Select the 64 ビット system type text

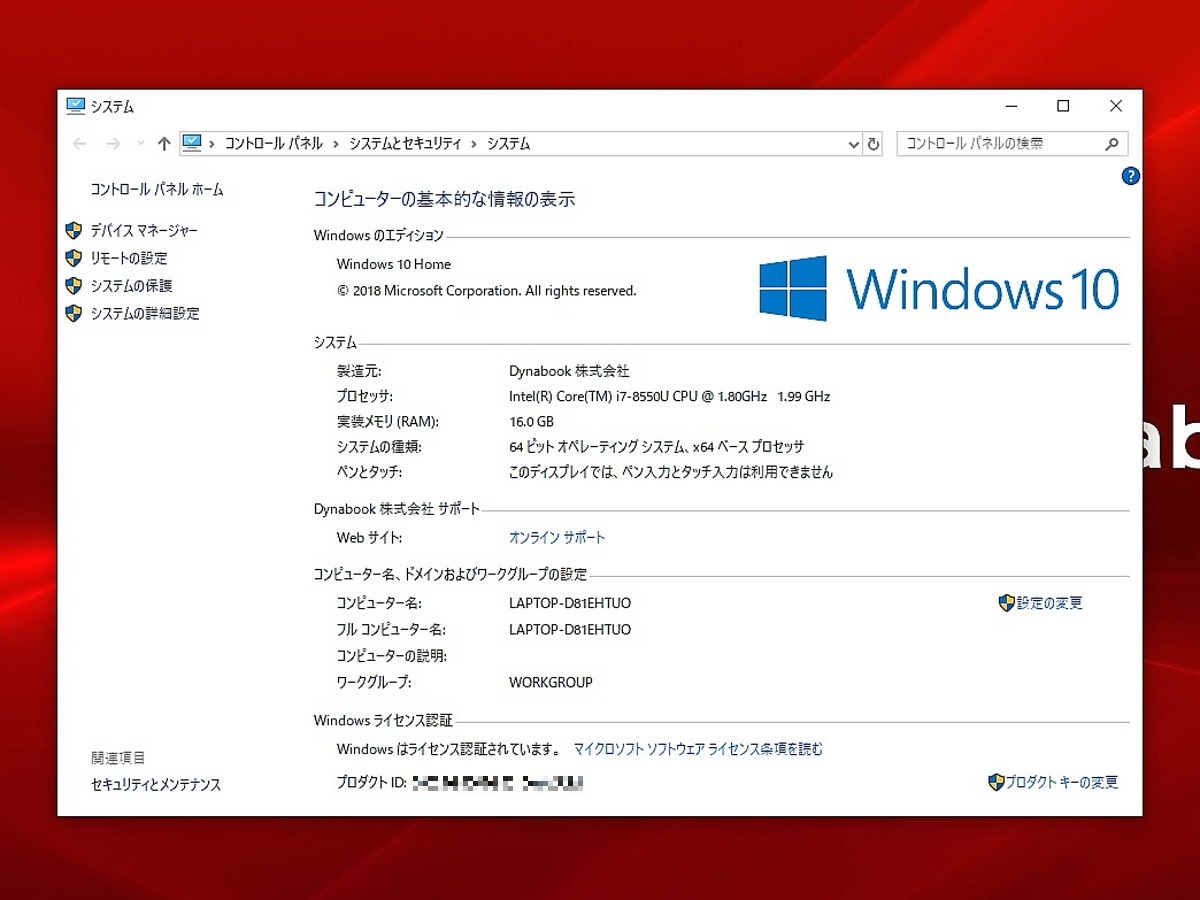pyautogui.click(x=657, y=447)
